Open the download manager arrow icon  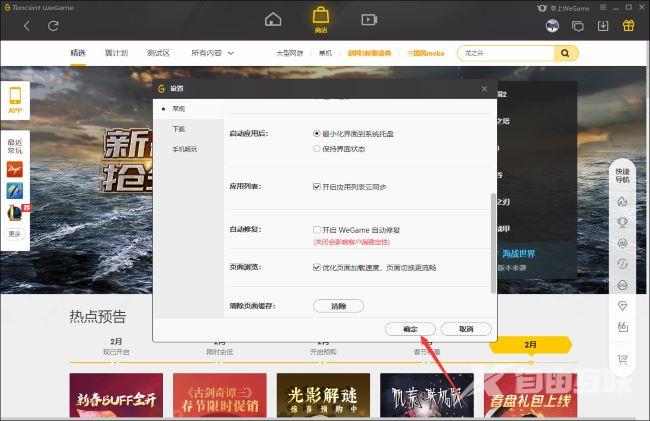pyautogui.click(x=603, y=26)
